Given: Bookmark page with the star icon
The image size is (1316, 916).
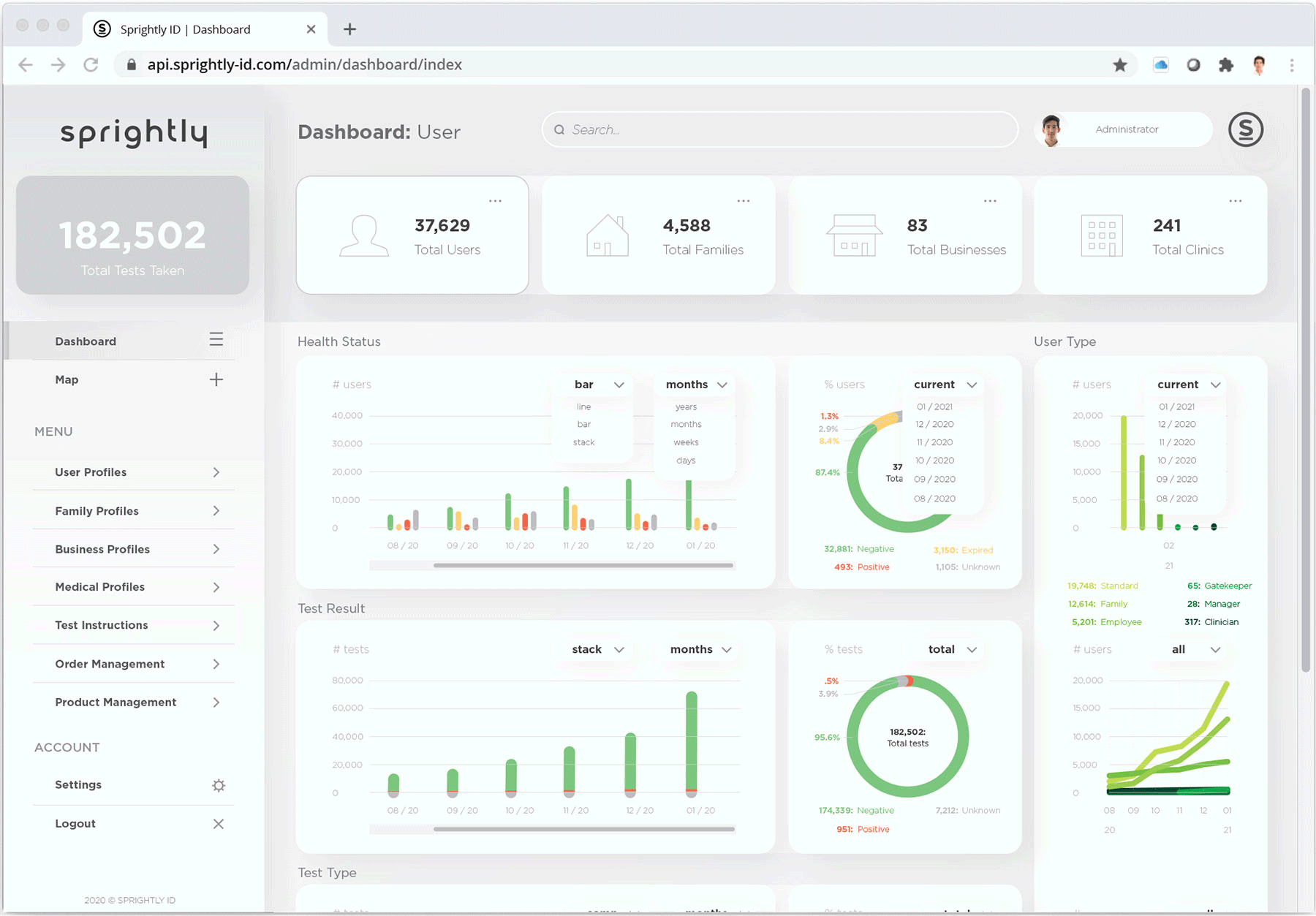Looking at the screenshot, I should pos(1119,65).
